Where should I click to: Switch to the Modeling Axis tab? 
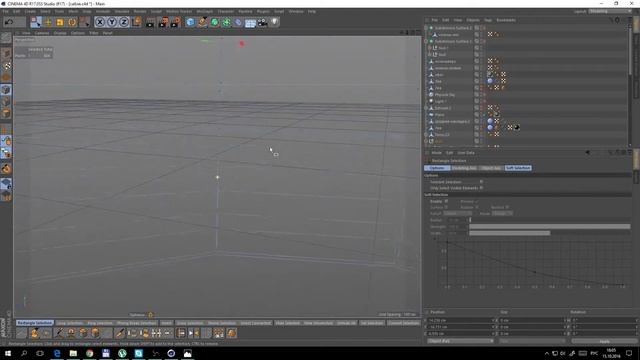(464, 168)
